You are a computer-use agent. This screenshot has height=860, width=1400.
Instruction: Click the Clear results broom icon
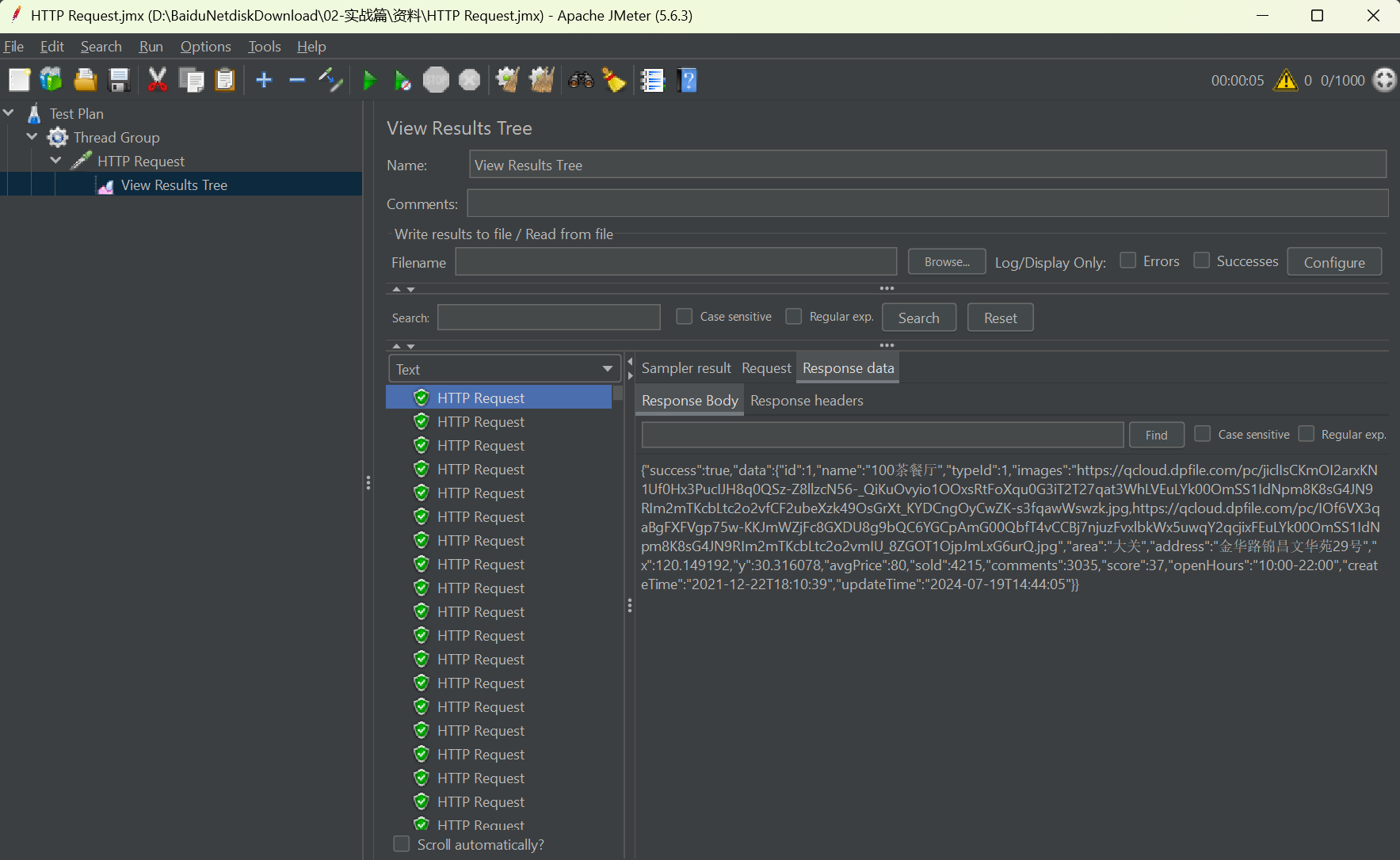pos(508,80)
